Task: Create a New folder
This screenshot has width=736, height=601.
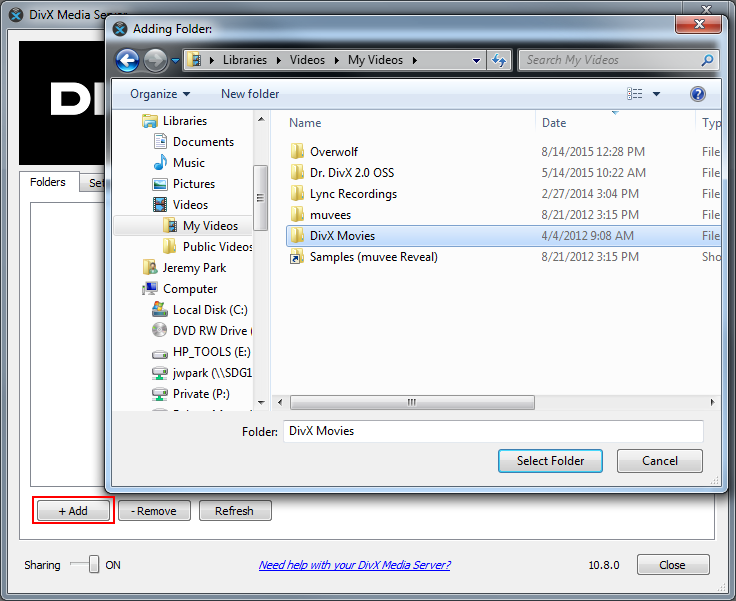Action: 250,94
